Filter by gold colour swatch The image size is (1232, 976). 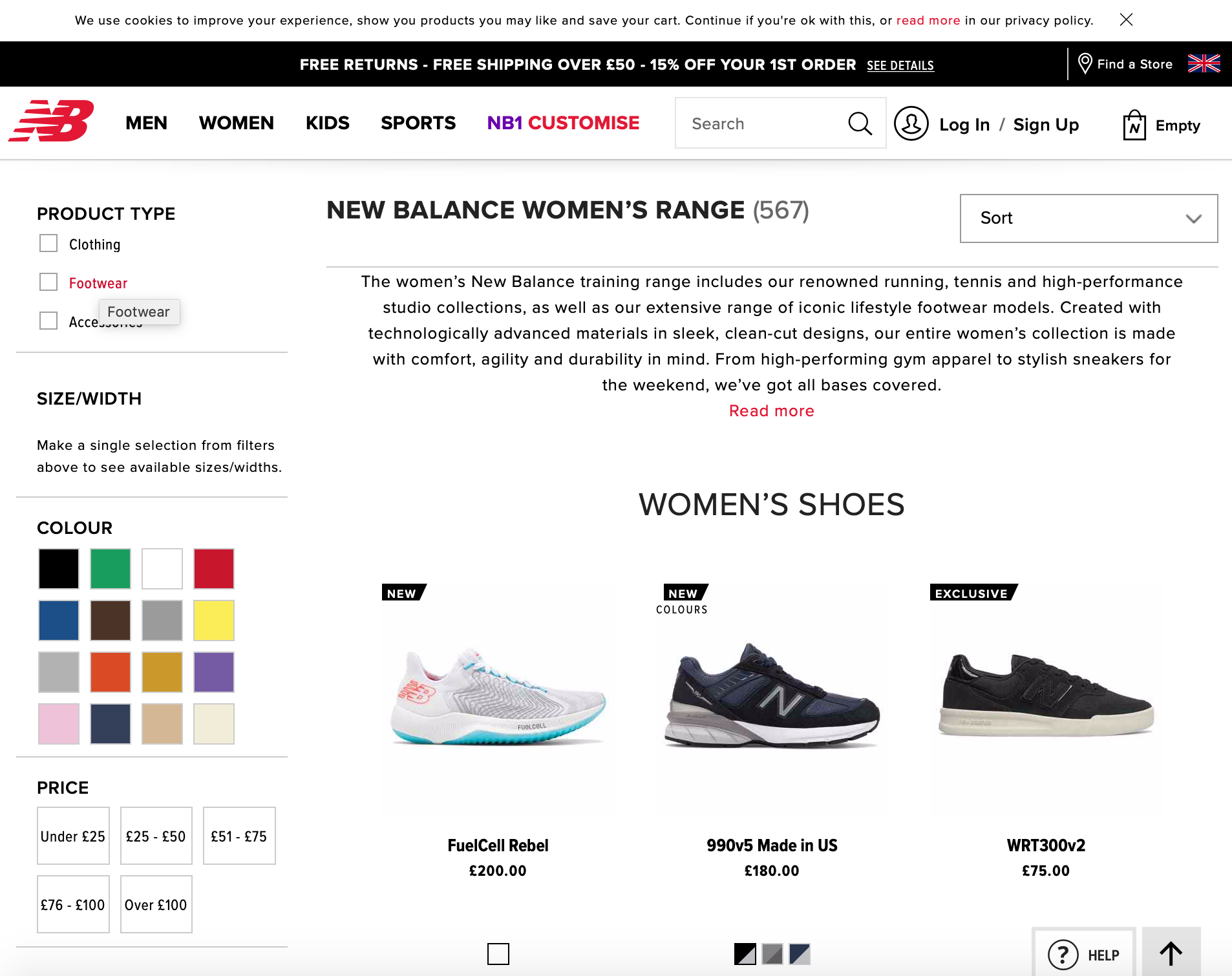[x=162, y=672]
